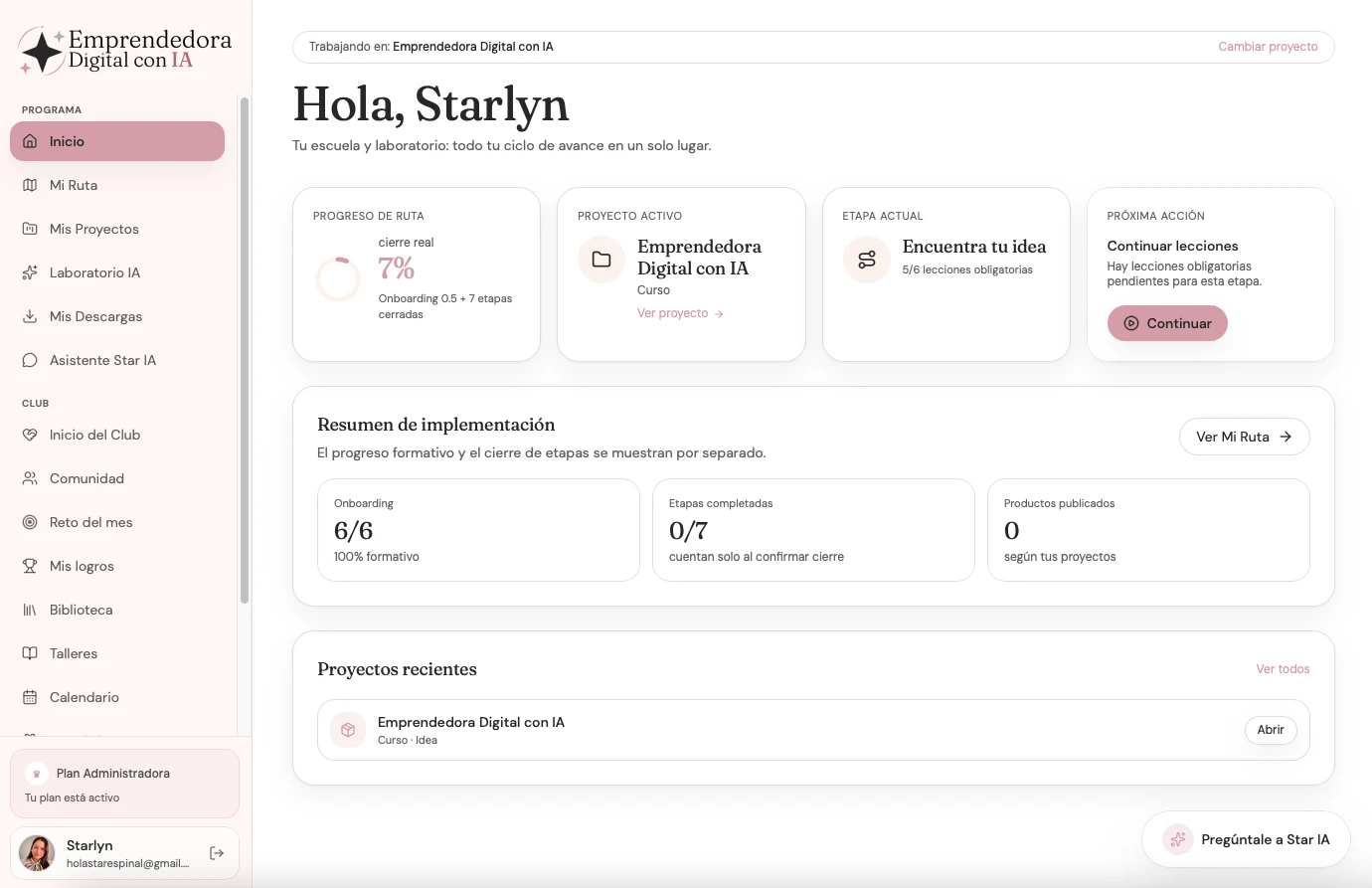Click the Biblioteca books icon
1372x888 pixels.
pyautogui.click(x=30, y=610)
